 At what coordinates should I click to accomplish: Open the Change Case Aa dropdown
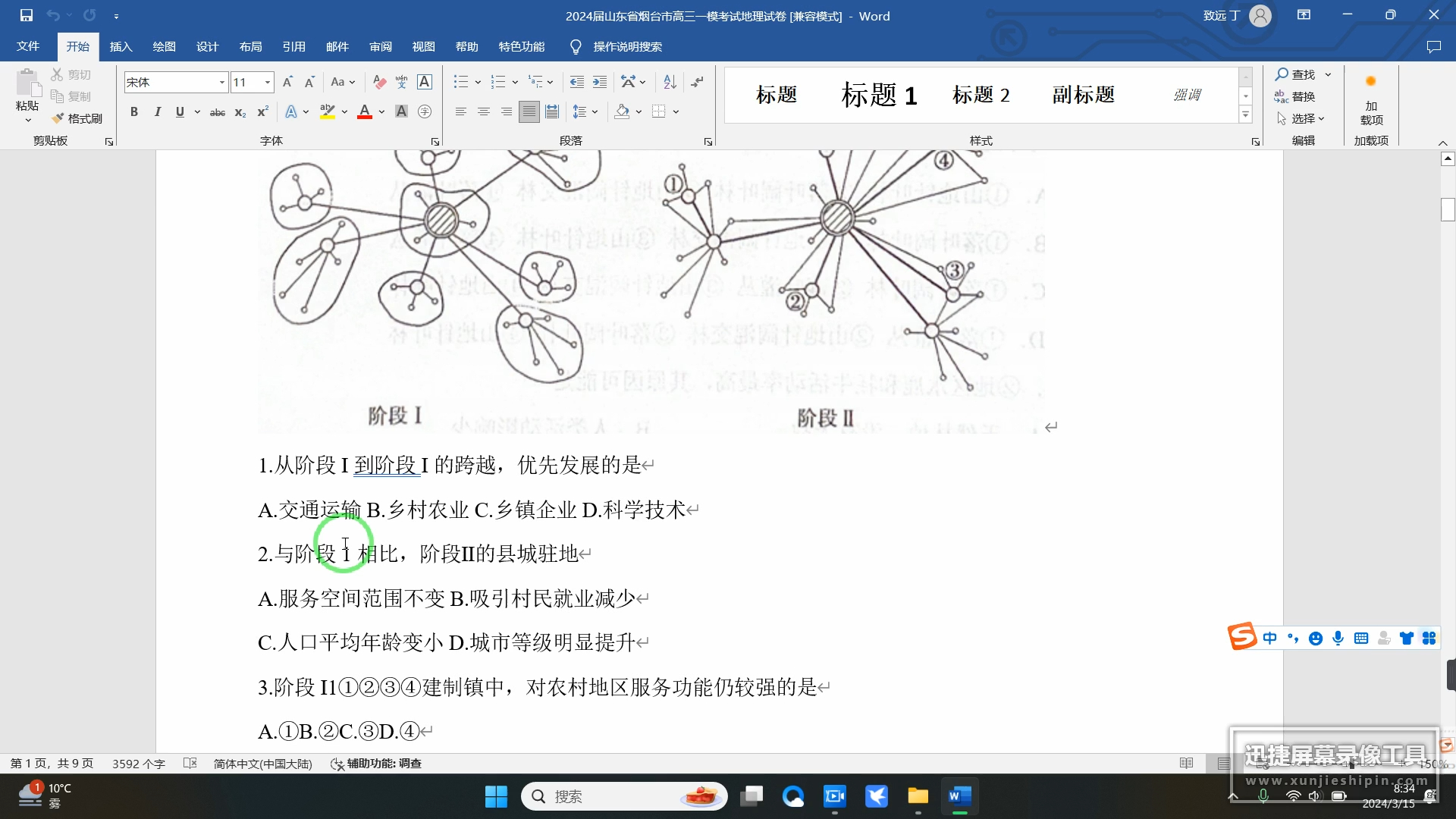pyautogui.click(x=343, y=82)
